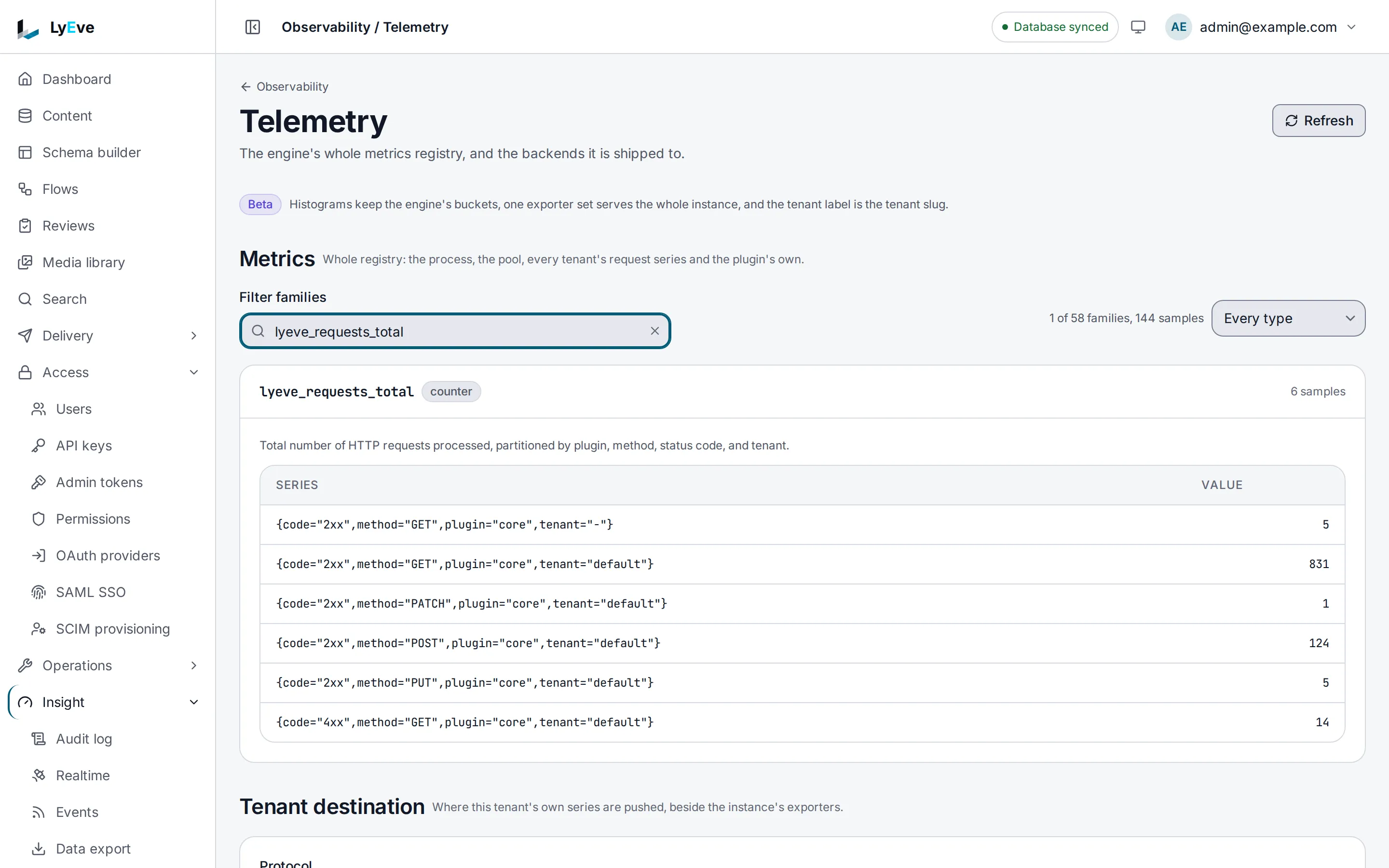Screen dimensions: 1389x868
Task: Open Realtime page
Action: click(x=115, y=775)
